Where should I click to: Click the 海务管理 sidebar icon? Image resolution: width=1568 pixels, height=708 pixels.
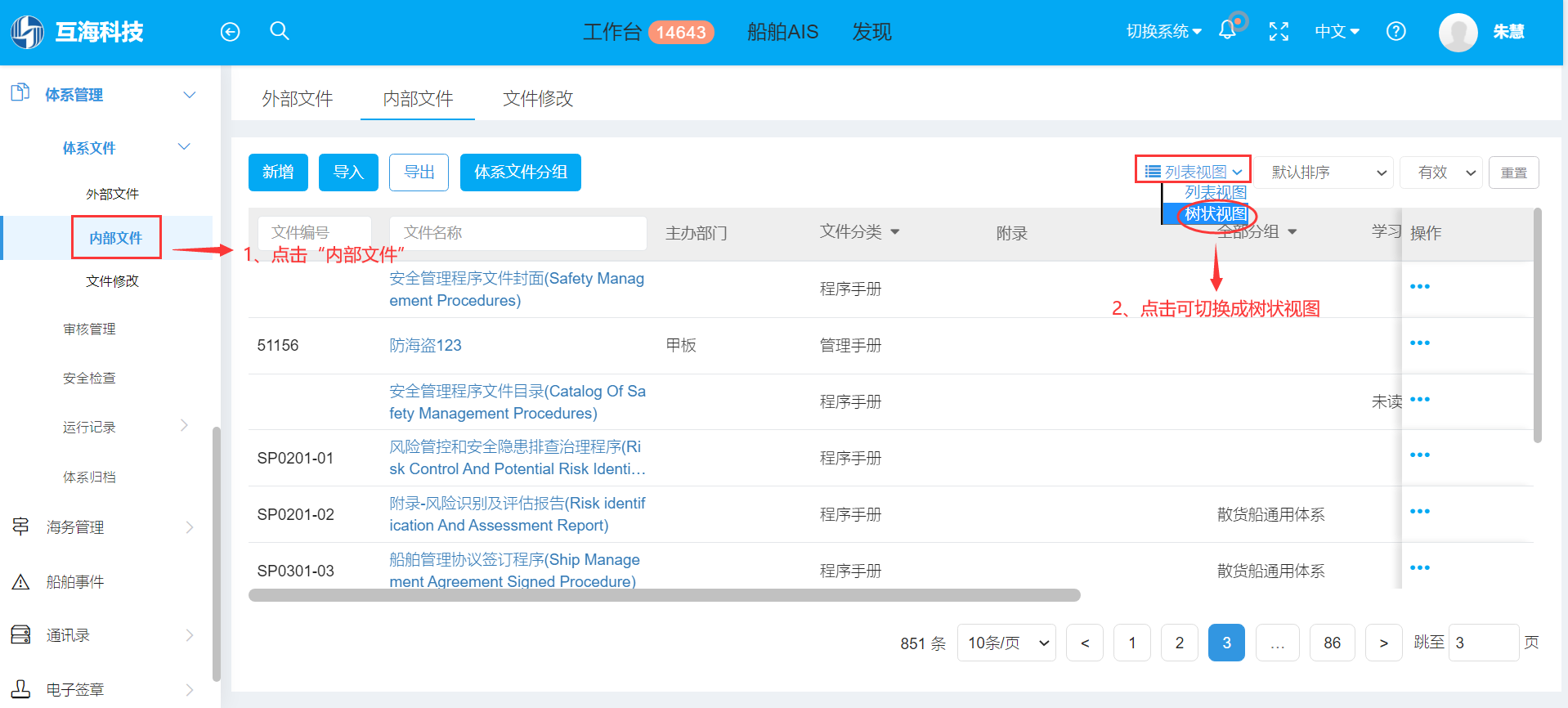pyautogui.click(x=20, y=527)
